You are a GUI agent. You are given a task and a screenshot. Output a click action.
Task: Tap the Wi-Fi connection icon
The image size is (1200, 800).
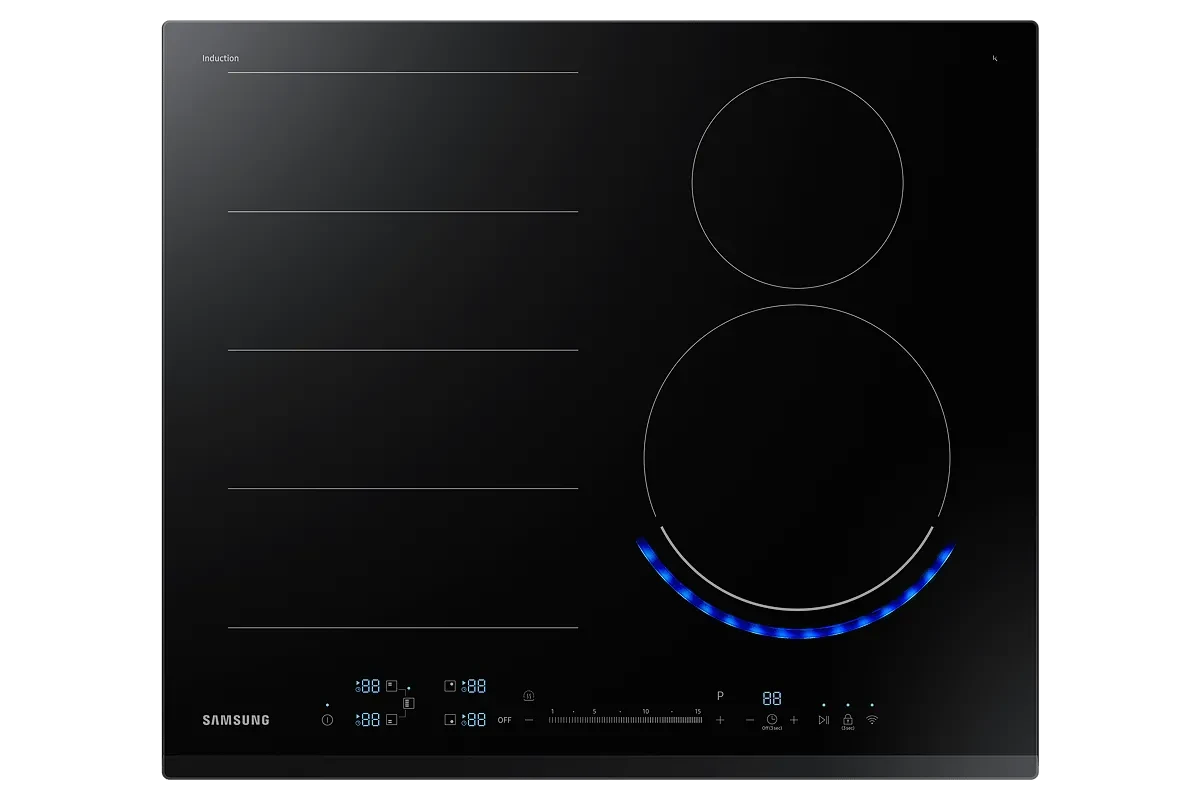pos(872,719)
